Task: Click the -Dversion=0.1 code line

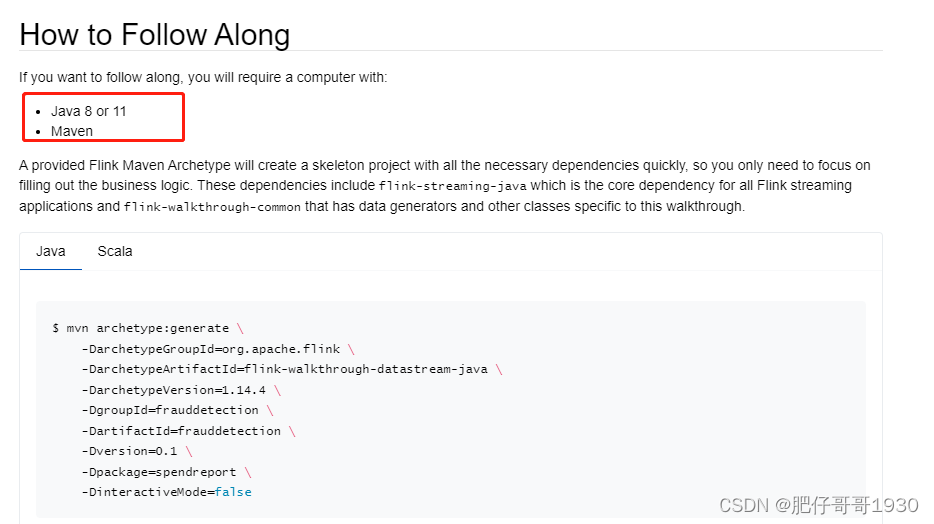Action: point(130,451)
